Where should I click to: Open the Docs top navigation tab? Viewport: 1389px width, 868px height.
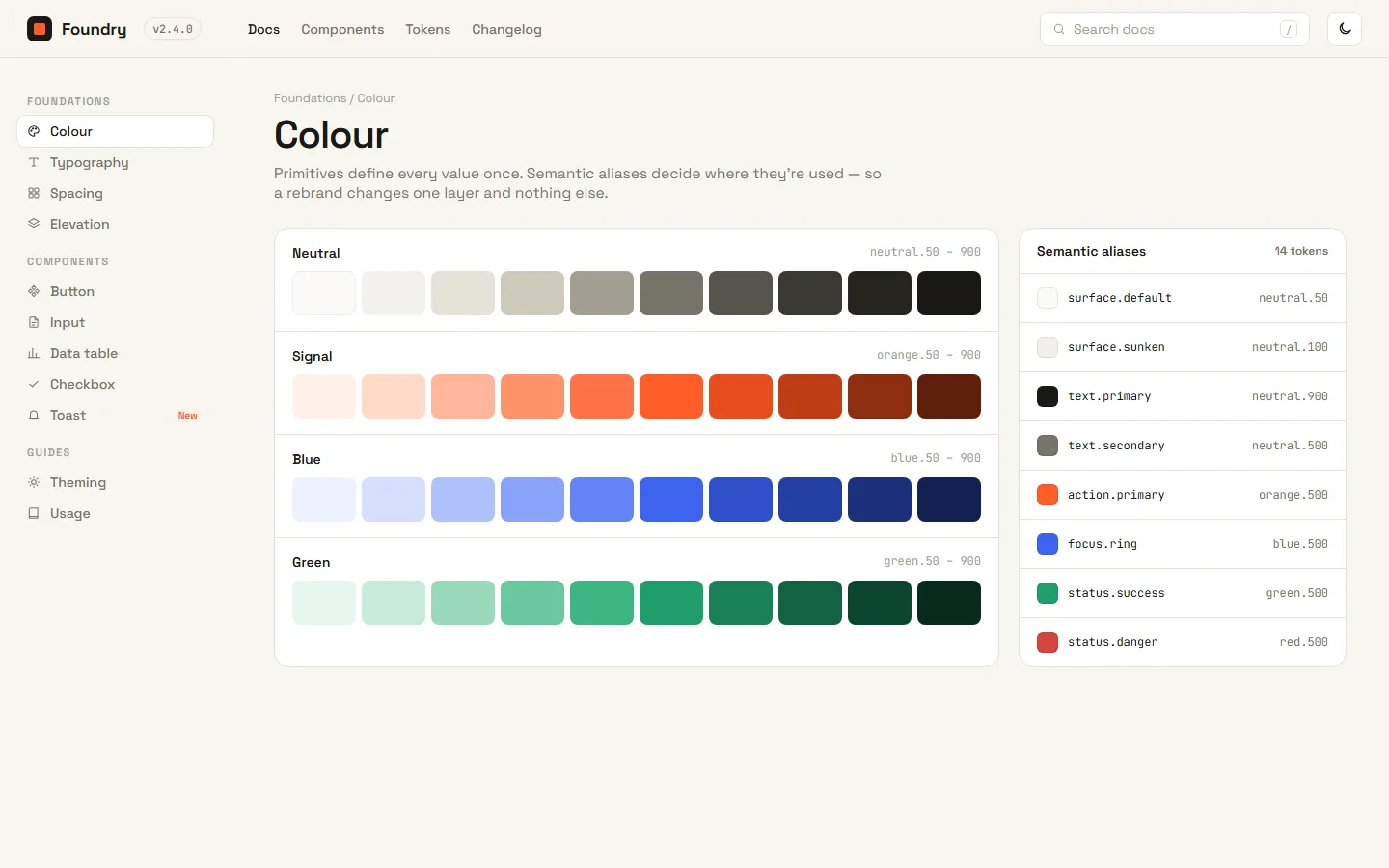coord(263,29)
